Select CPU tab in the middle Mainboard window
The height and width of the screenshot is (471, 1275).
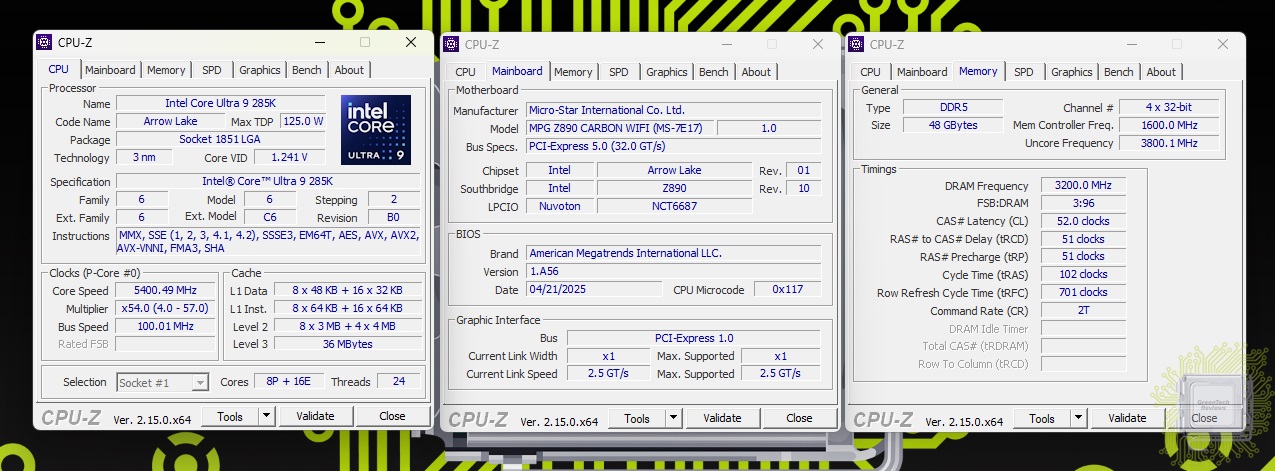point(465,72)
